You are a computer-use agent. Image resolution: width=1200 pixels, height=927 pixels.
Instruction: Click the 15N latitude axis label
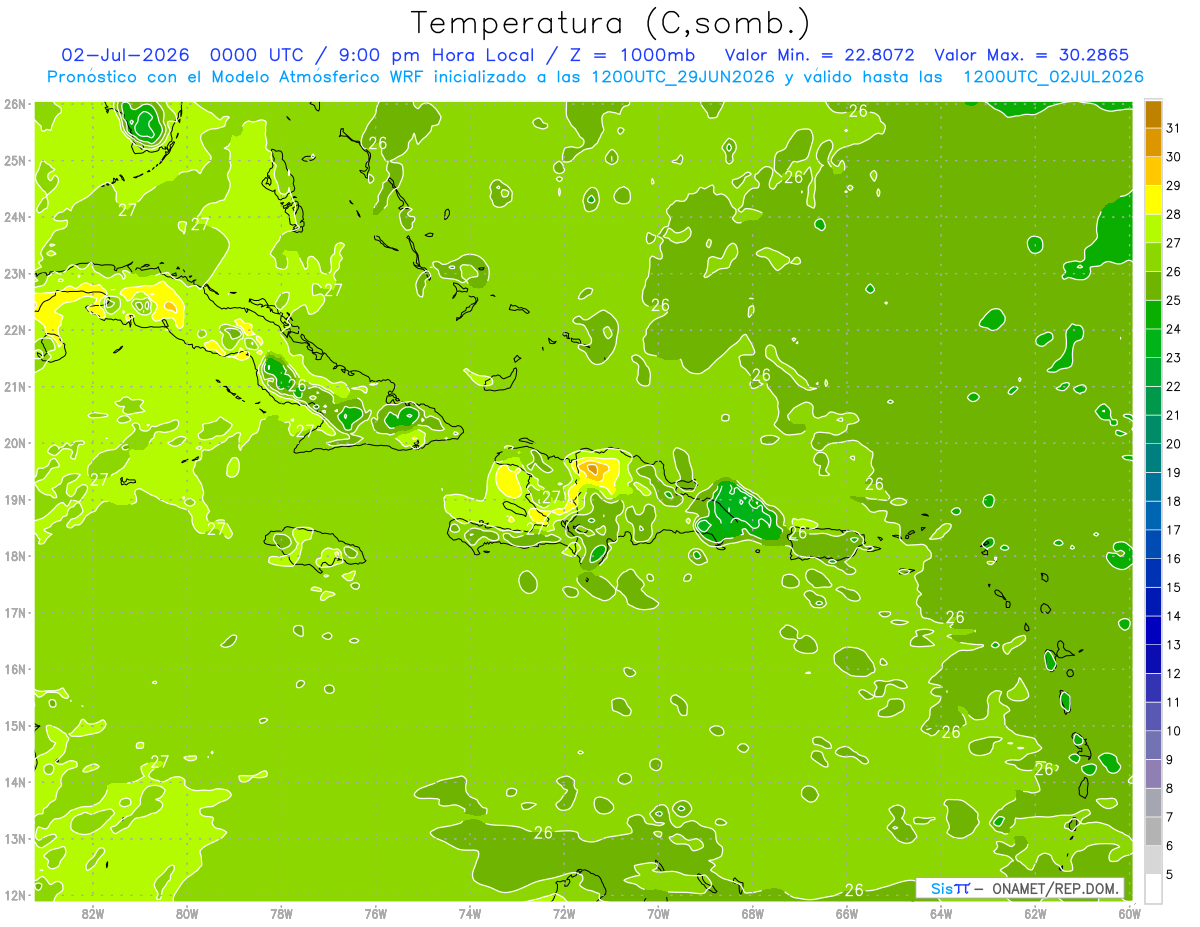click(x=15, y=725)
